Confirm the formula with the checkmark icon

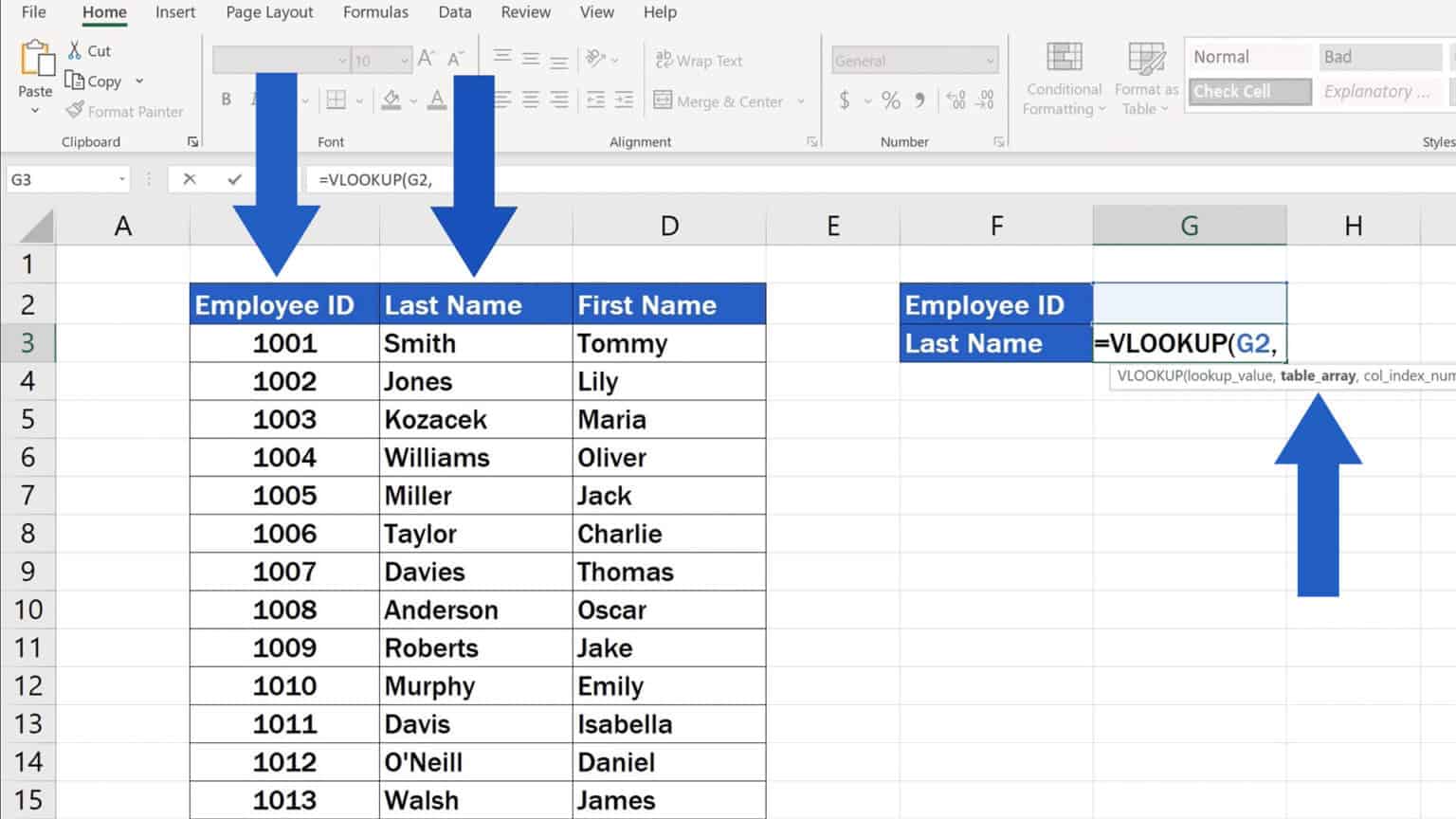[x=235, y=179]
